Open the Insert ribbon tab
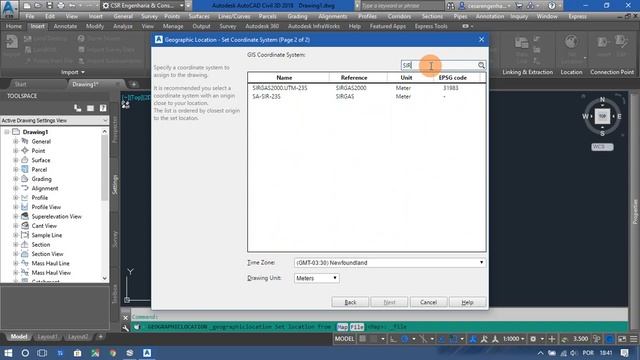640x360 pixels. pyautogui.click(x=38, y=26)
